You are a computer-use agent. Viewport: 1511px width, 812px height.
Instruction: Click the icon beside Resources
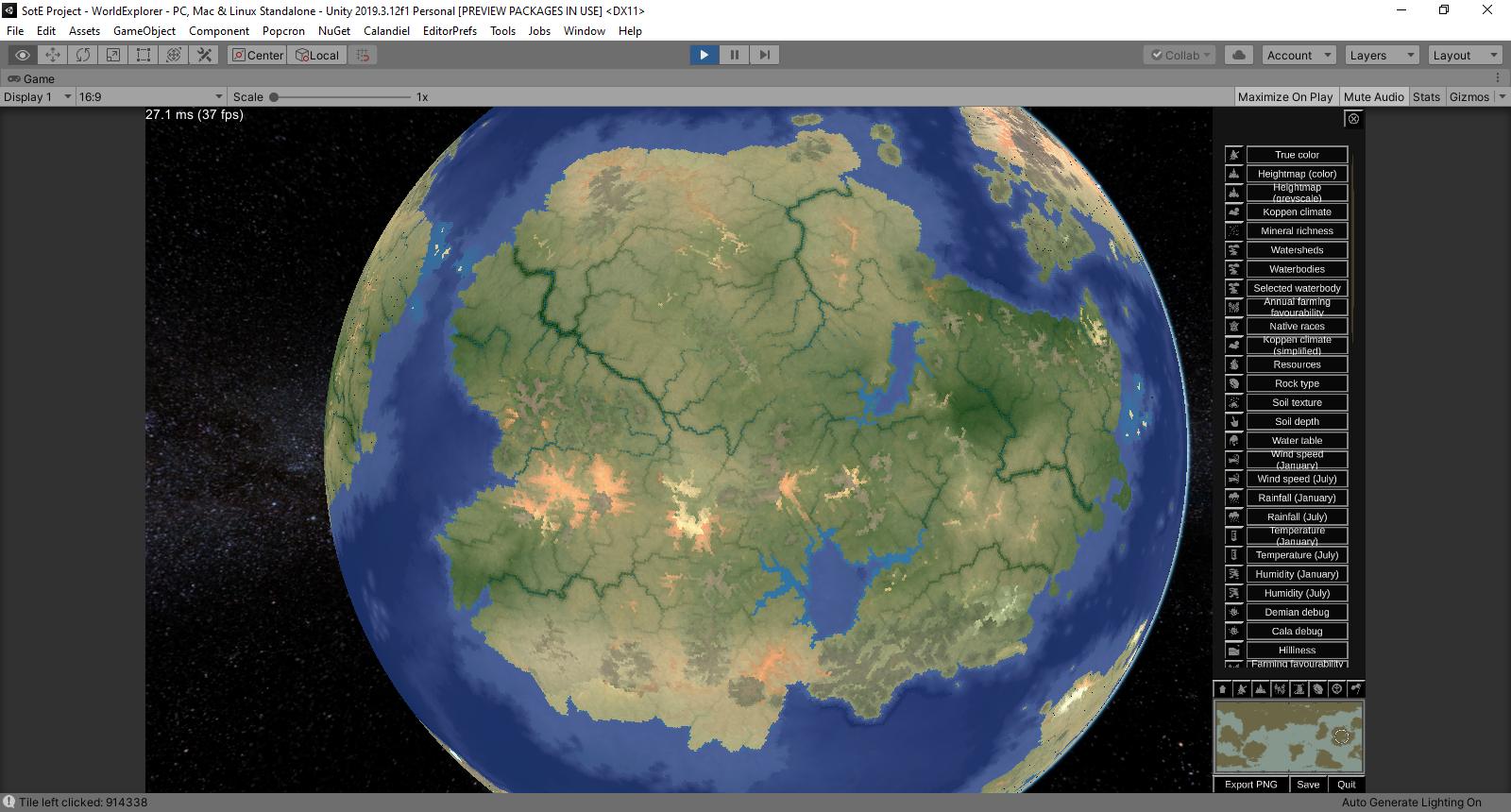pos(1234,364)
